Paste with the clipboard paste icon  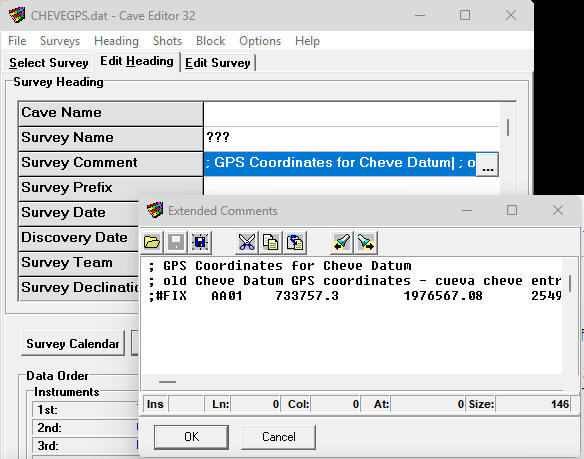click(295, 242)
